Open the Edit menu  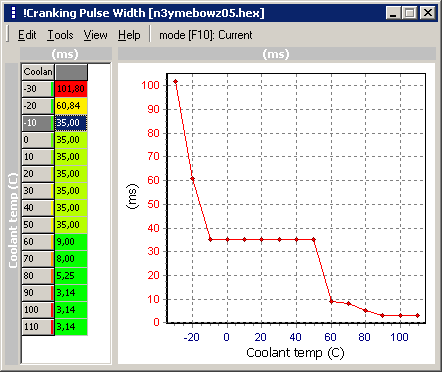(27, 35)
